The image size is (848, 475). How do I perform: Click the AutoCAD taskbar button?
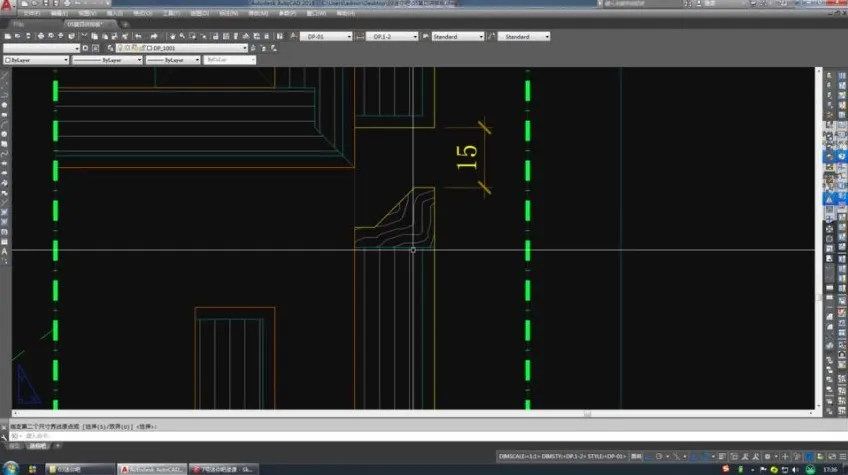tap(150, 468)
